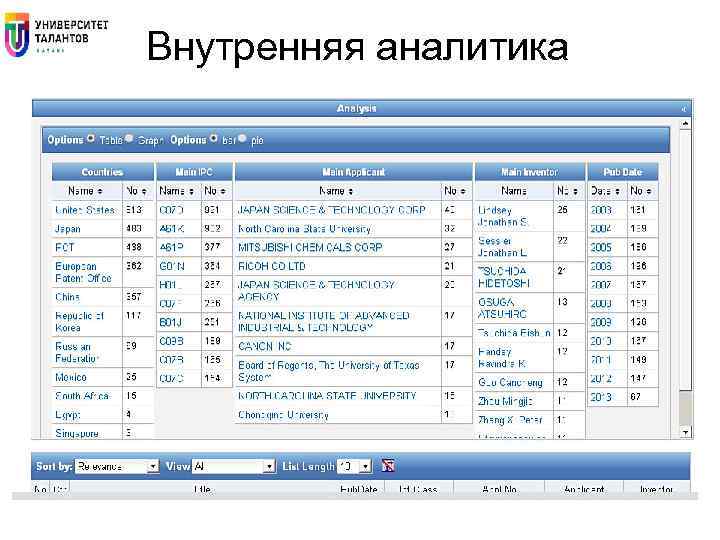Click the Universitet Talantov logo
The image size is (720, 540).
point(56,34)
